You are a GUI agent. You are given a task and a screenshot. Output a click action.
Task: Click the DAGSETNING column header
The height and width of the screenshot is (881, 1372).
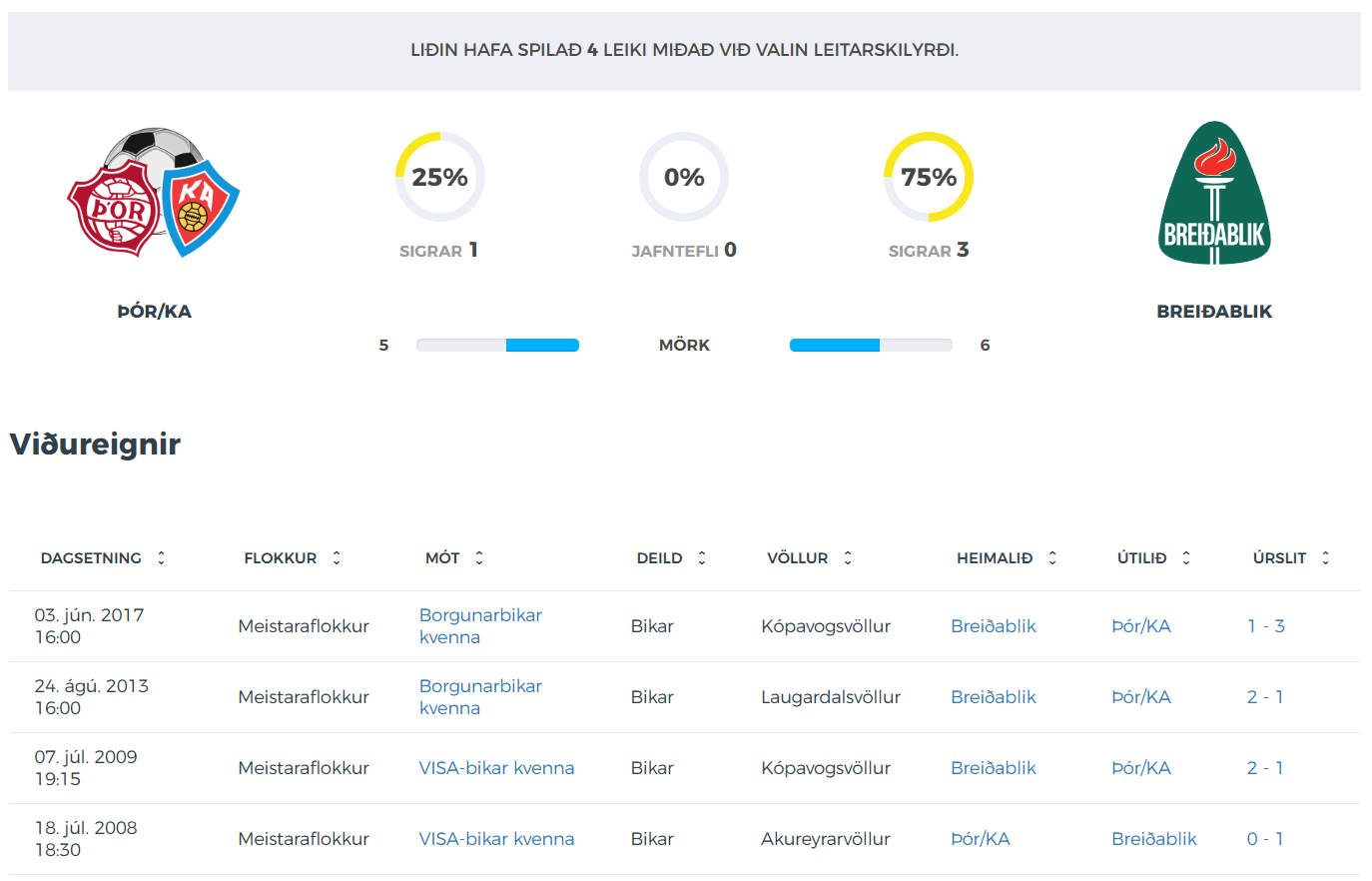click(91, 558)
